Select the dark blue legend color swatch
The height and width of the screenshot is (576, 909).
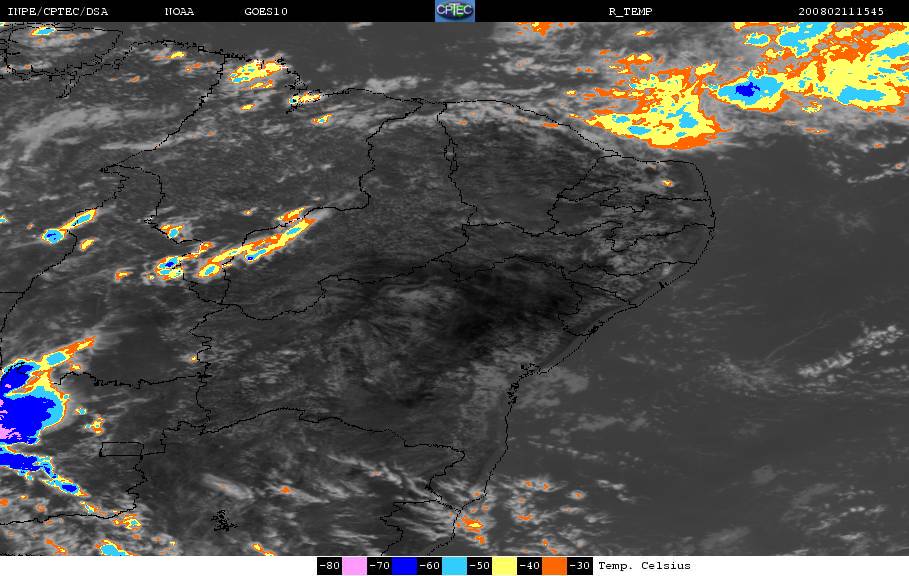(405, 566)
